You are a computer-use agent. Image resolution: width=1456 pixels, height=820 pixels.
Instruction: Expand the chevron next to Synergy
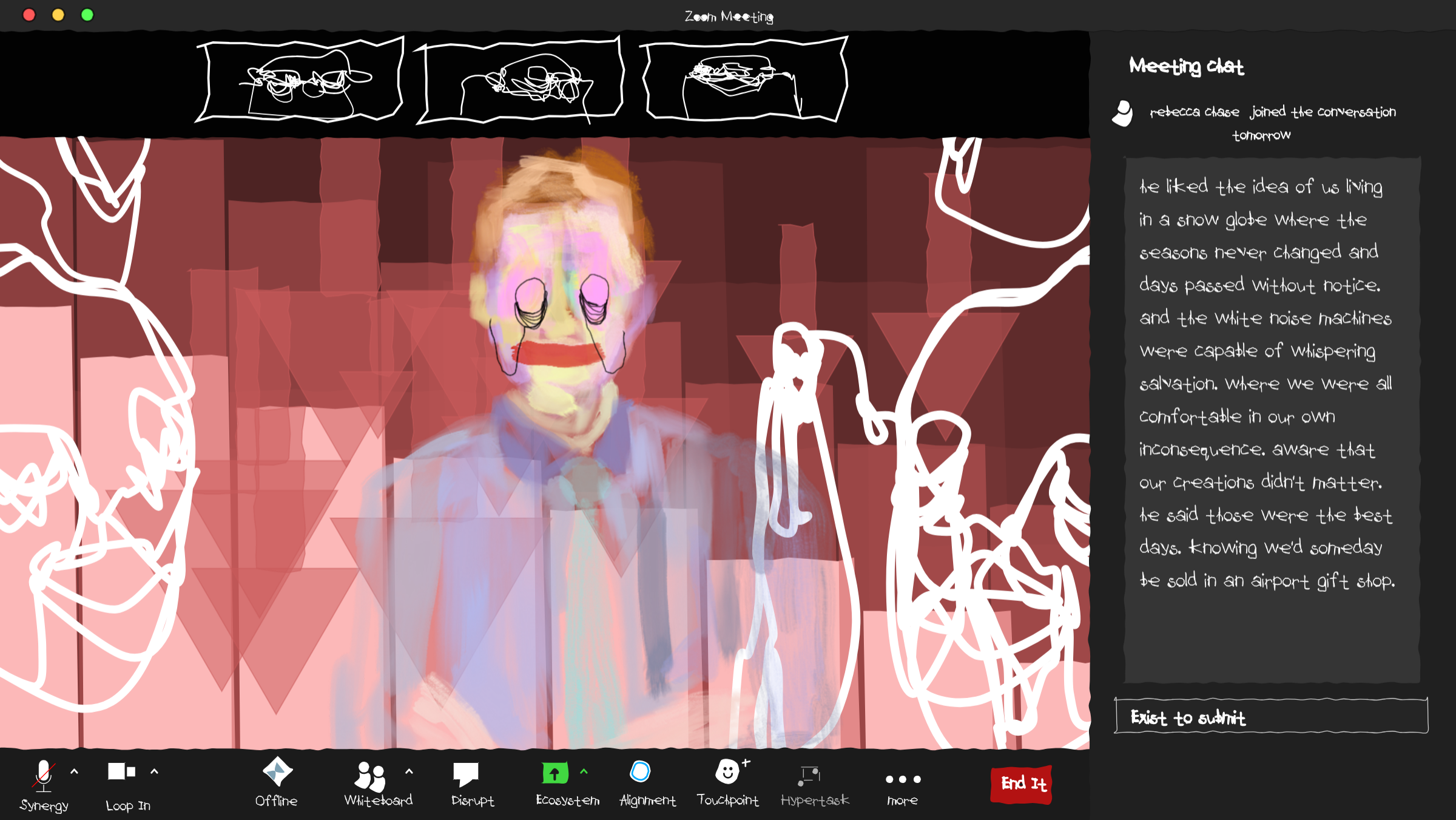coord(75,771)
